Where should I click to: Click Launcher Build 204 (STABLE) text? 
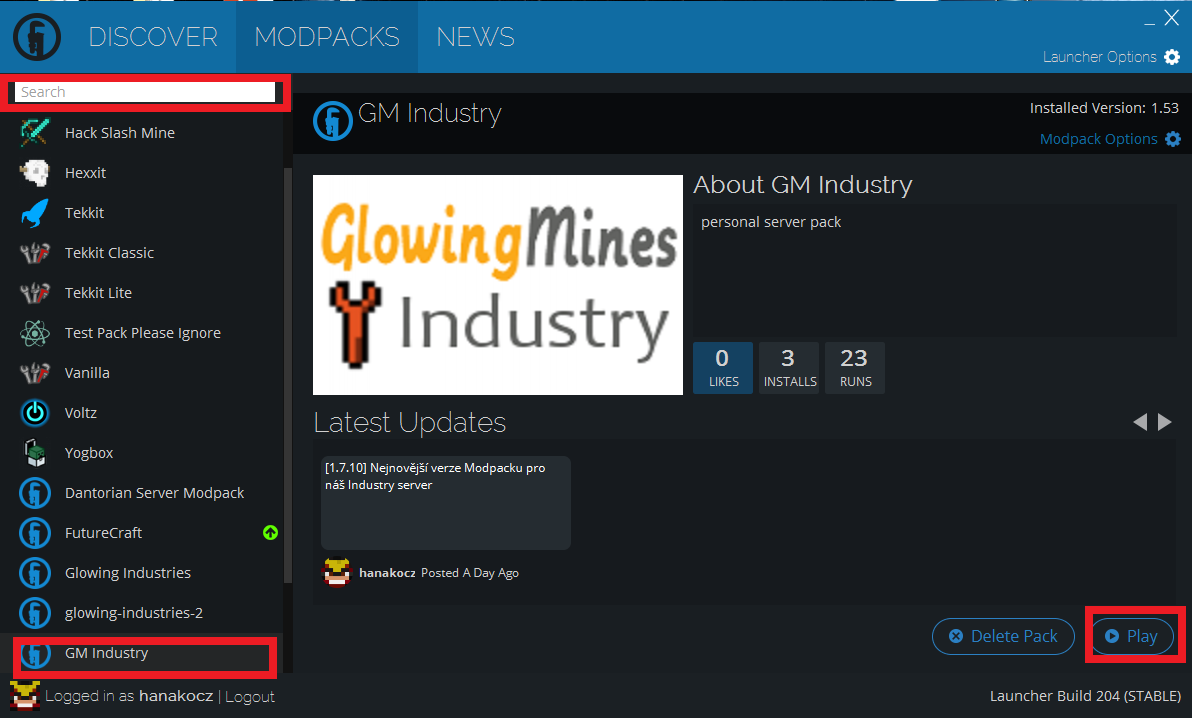pyautogui.click(x=1085, y=696)
